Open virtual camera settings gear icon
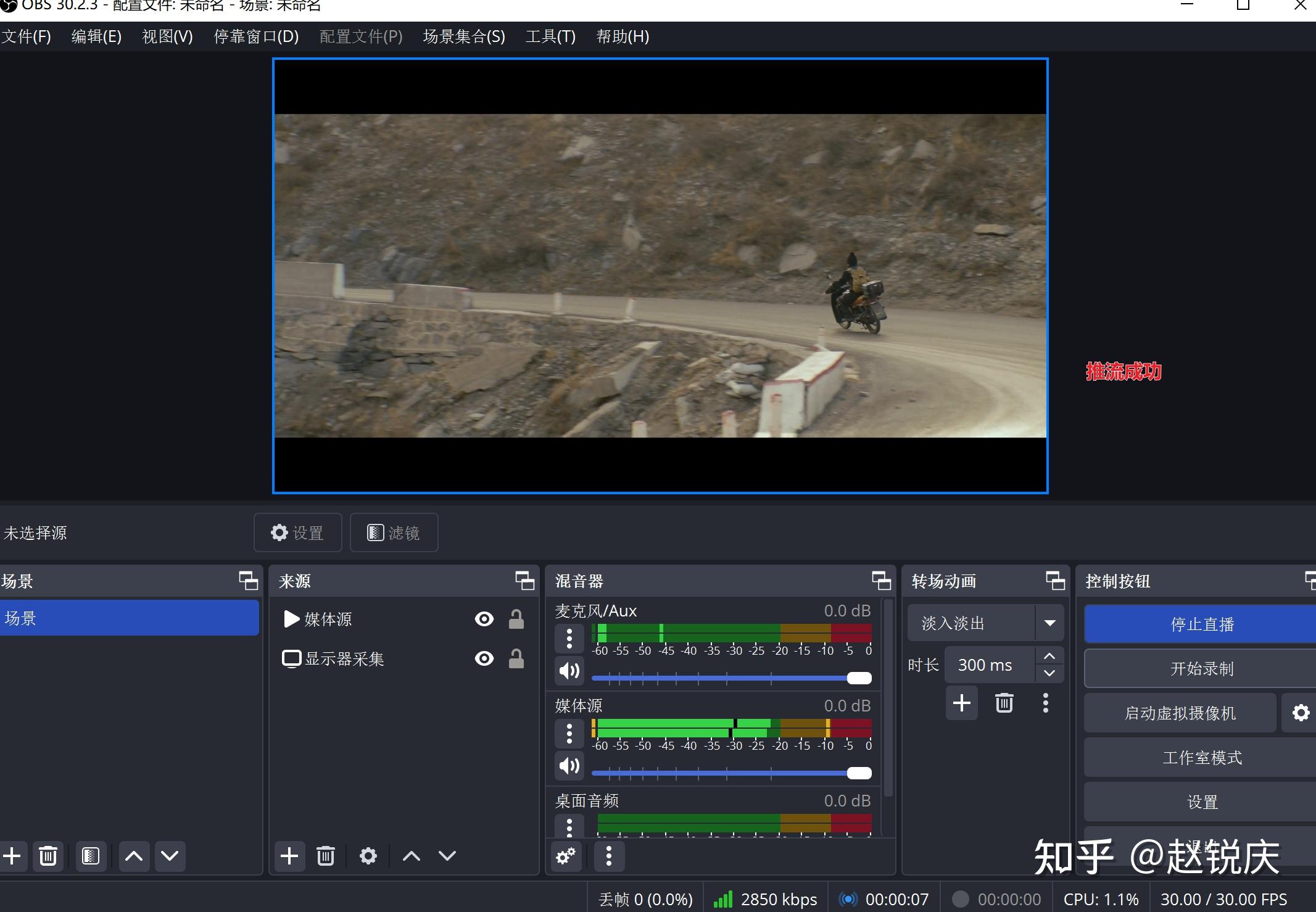Screen dimensions: 1316x912 (x=1300, y=712)
